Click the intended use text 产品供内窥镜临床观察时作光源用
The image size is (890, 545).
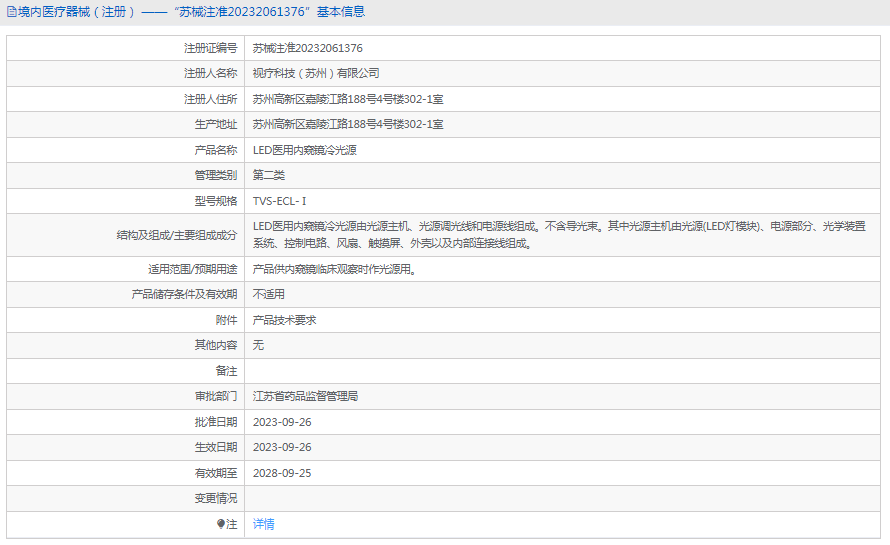tap(334, 269)
